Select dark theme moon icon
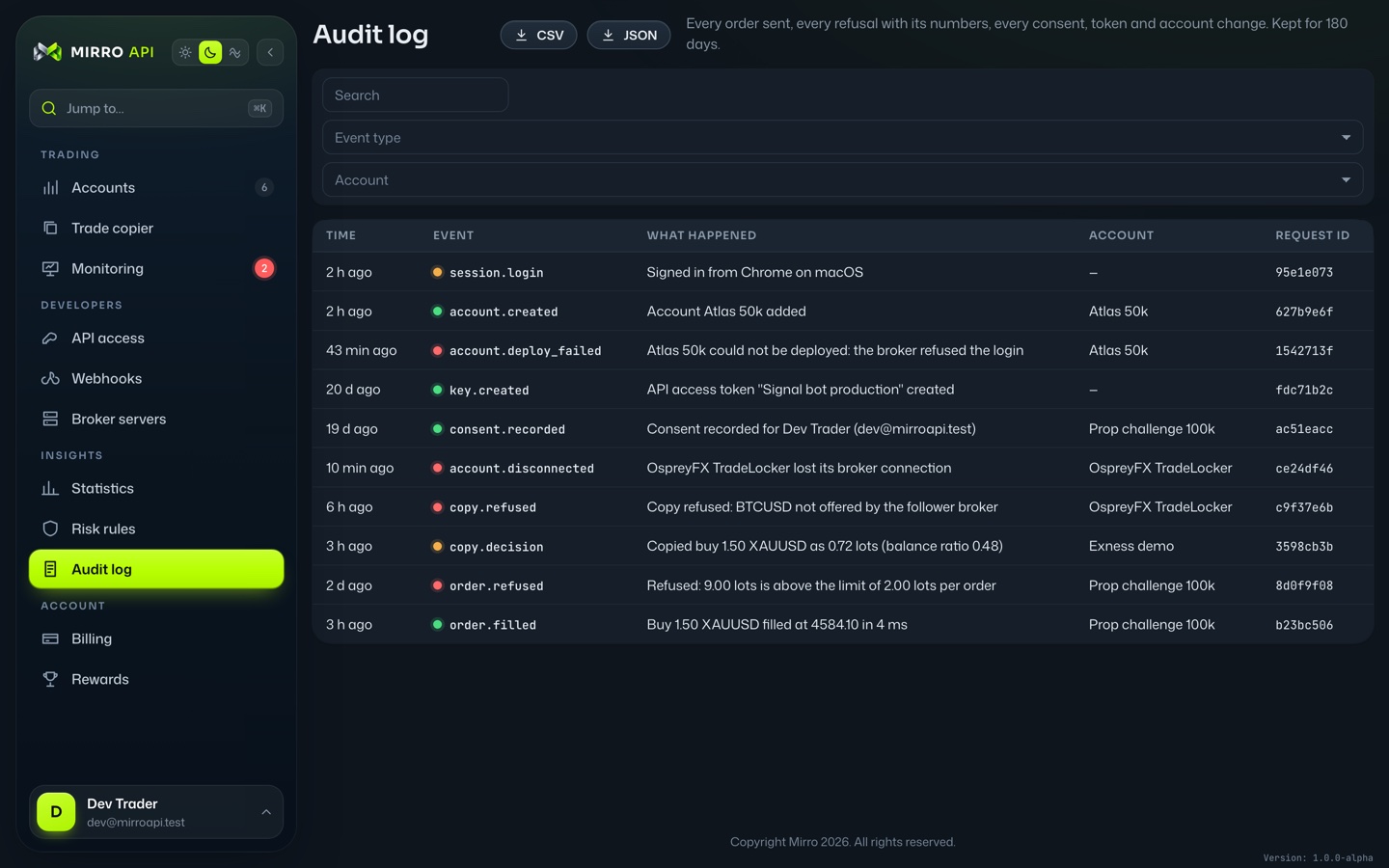The width and height of the screenshot is (1389, 868). [x=210, y=52]
